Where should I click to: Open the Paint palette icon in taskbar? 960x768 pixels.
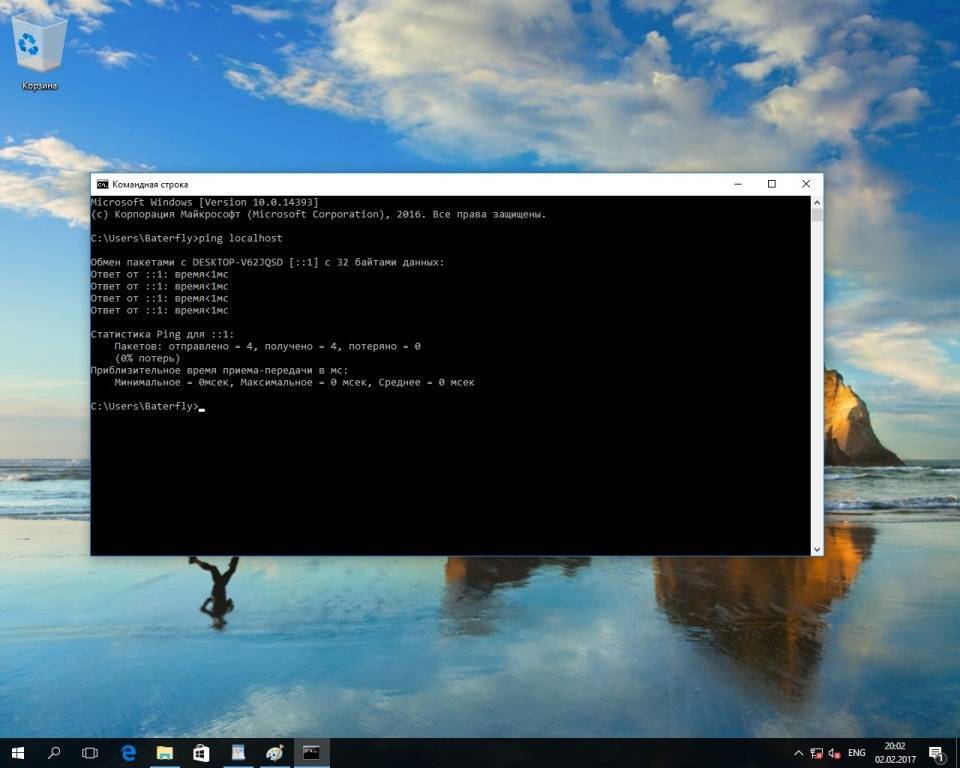274,752
